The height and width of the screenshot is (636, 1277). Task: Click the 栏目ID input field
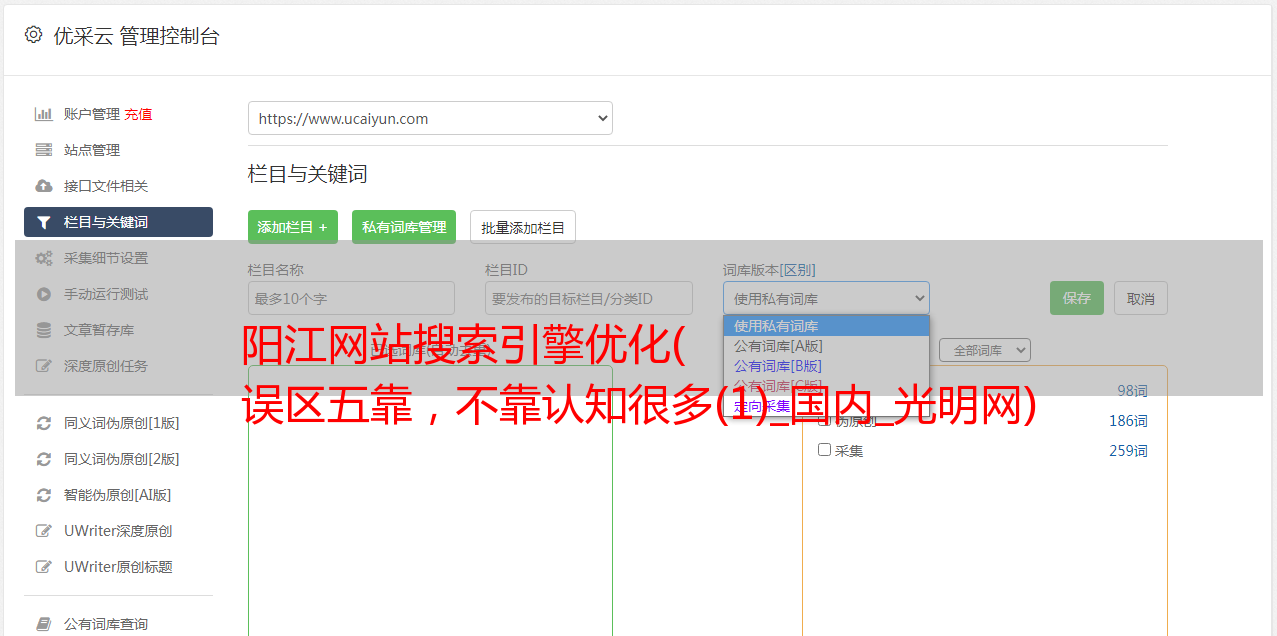tap(589, 298)
